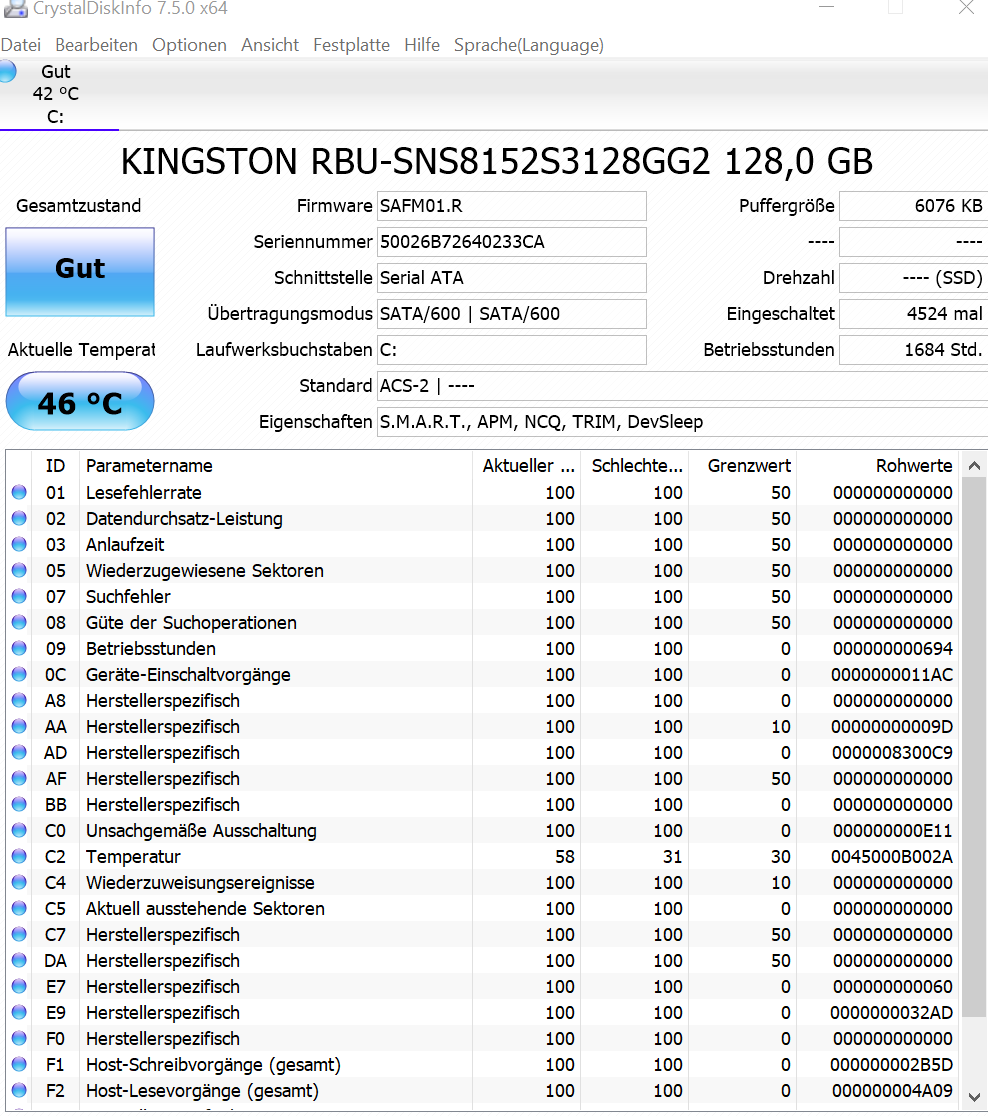Click status dot for ID C7 row
The width and height of the screenshot is (988, 1116).
coord(19,934)
